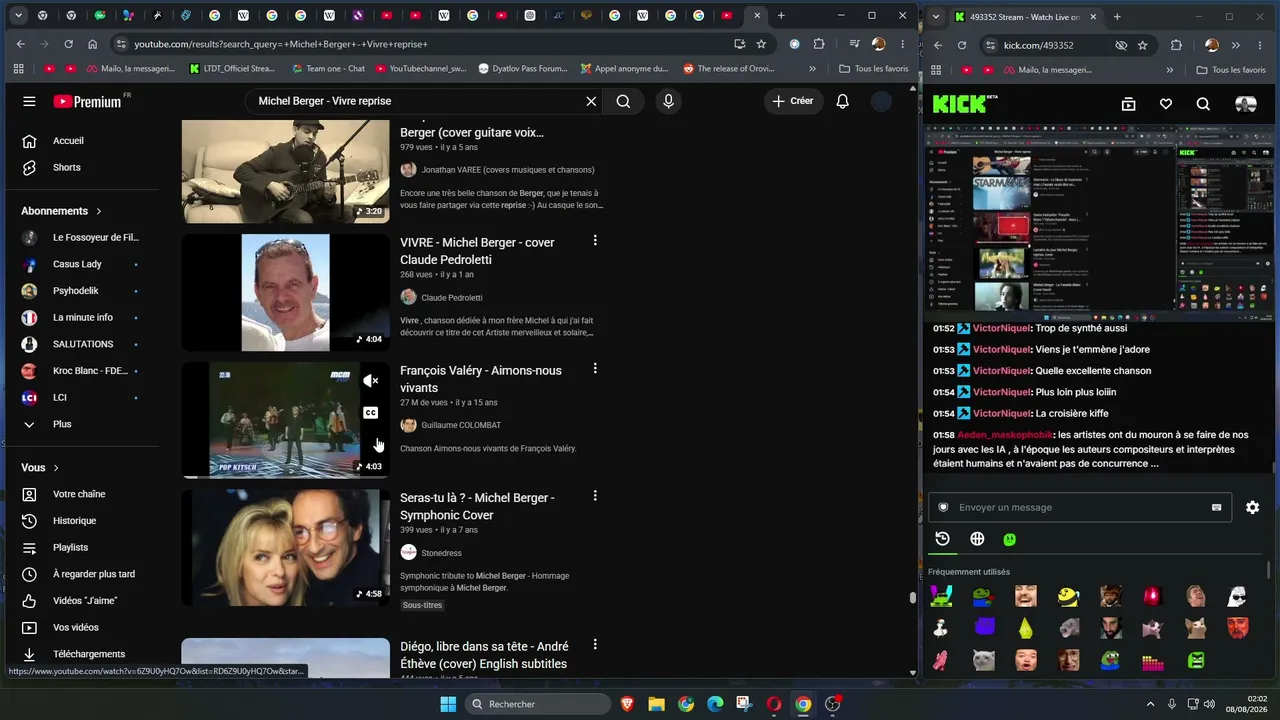The width and height of the screenshot is (1280, 720).
Task: Open Kick chat settings gear
Action: (x=1252, y=507)
